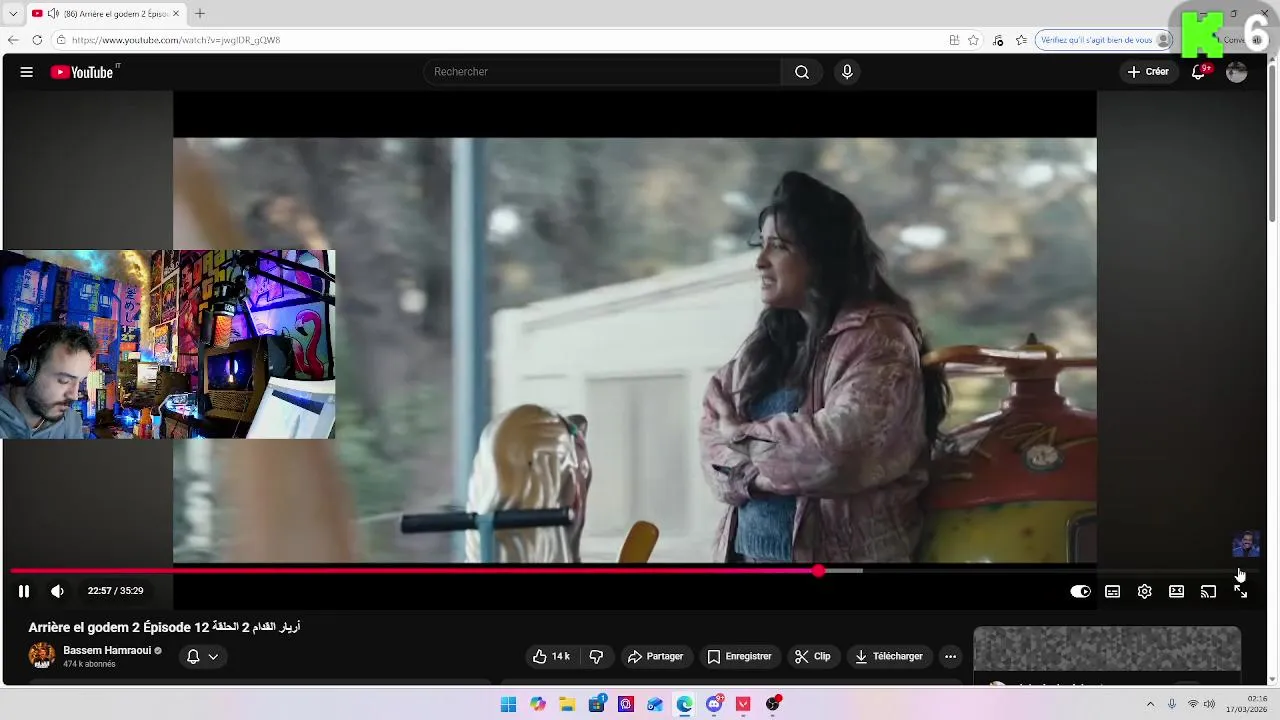Click the Télécharger button
Viewport: 1280px width, 720px height.
(888, 656)
